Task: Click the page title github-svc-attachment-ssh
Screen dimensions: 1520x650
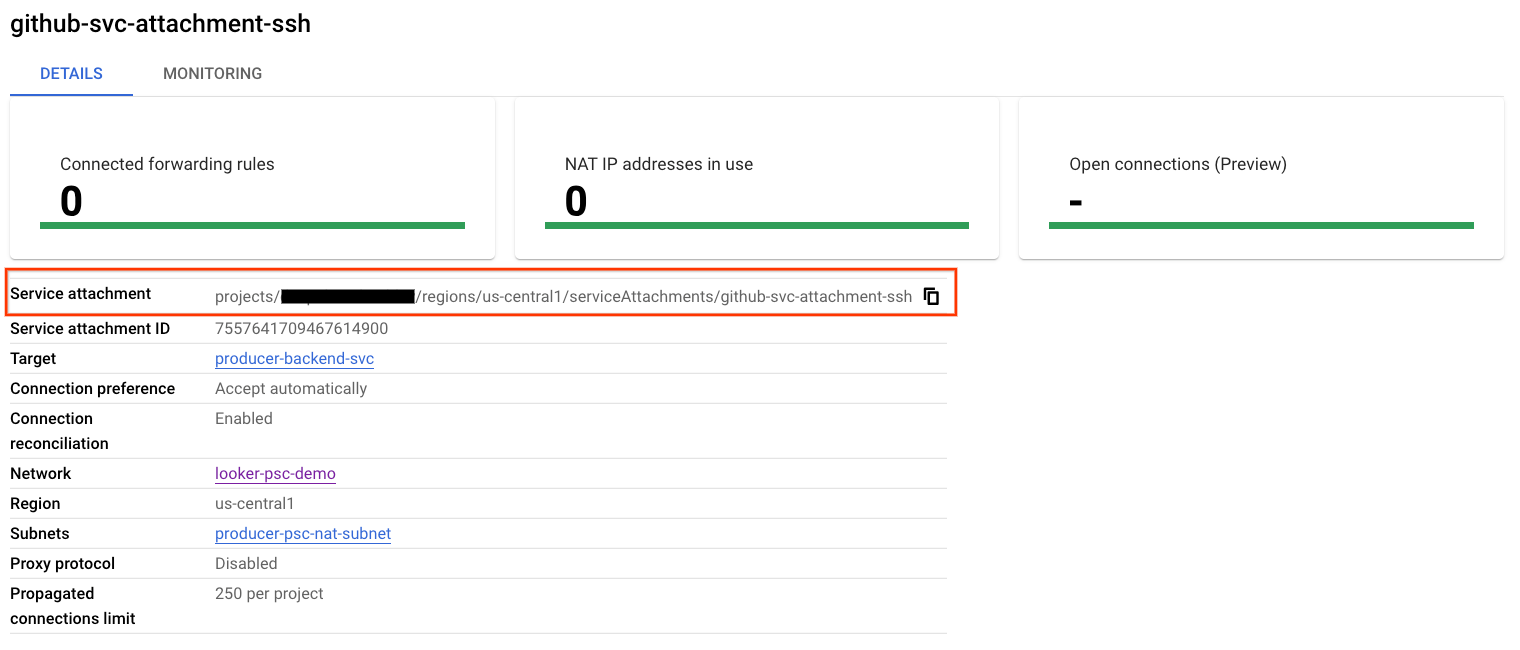Action: tap(160, 25)
